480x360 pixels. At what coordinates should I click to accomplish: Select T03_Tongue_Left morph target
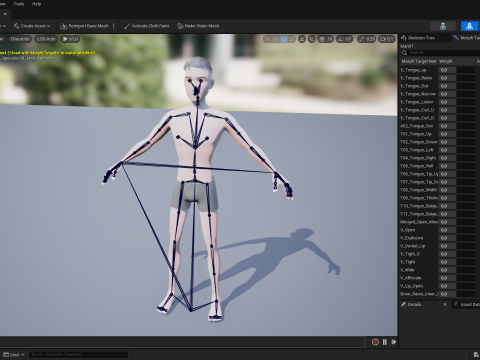417,150
